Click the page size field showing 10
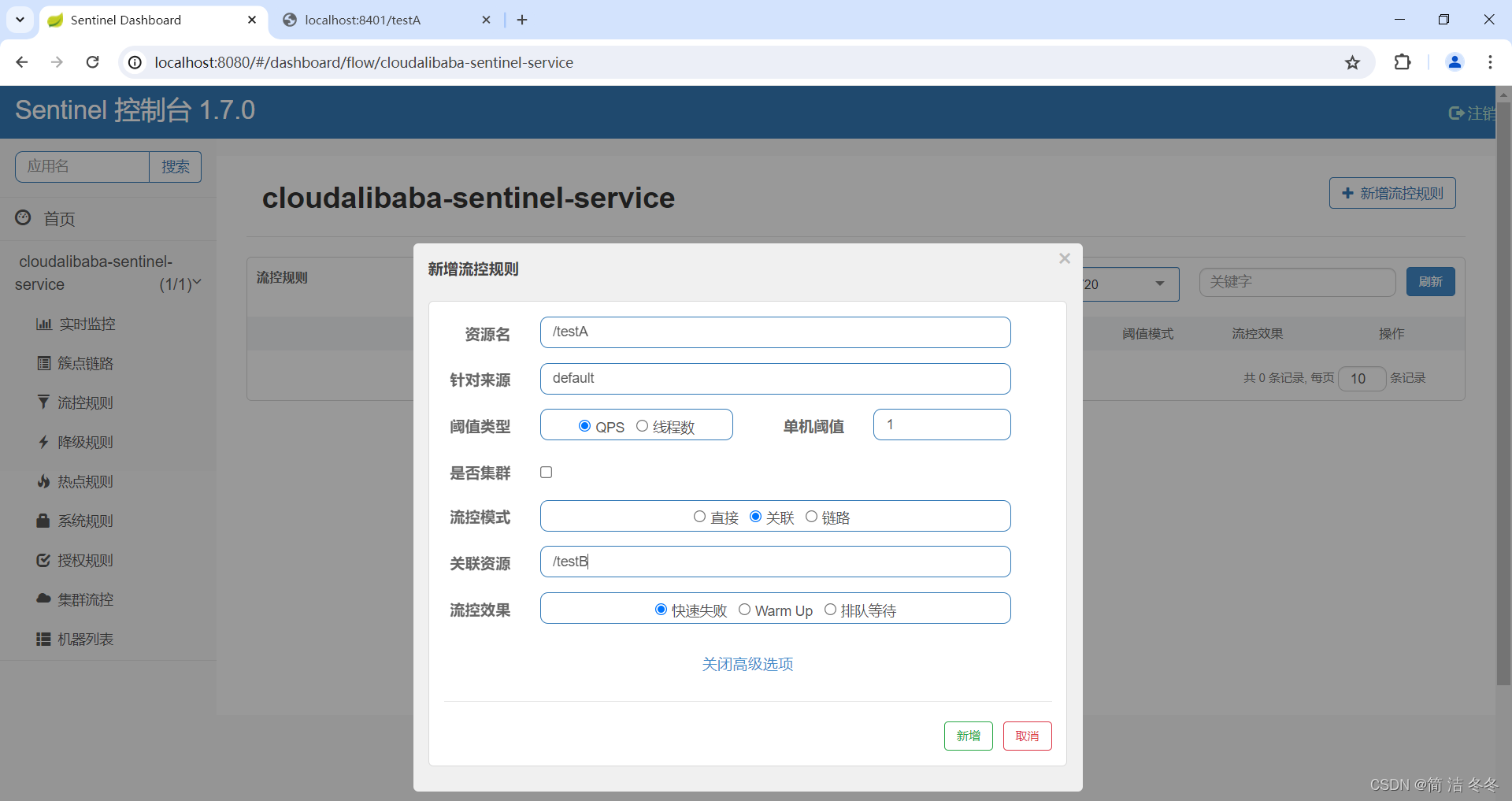 [x=1362, y=379]
